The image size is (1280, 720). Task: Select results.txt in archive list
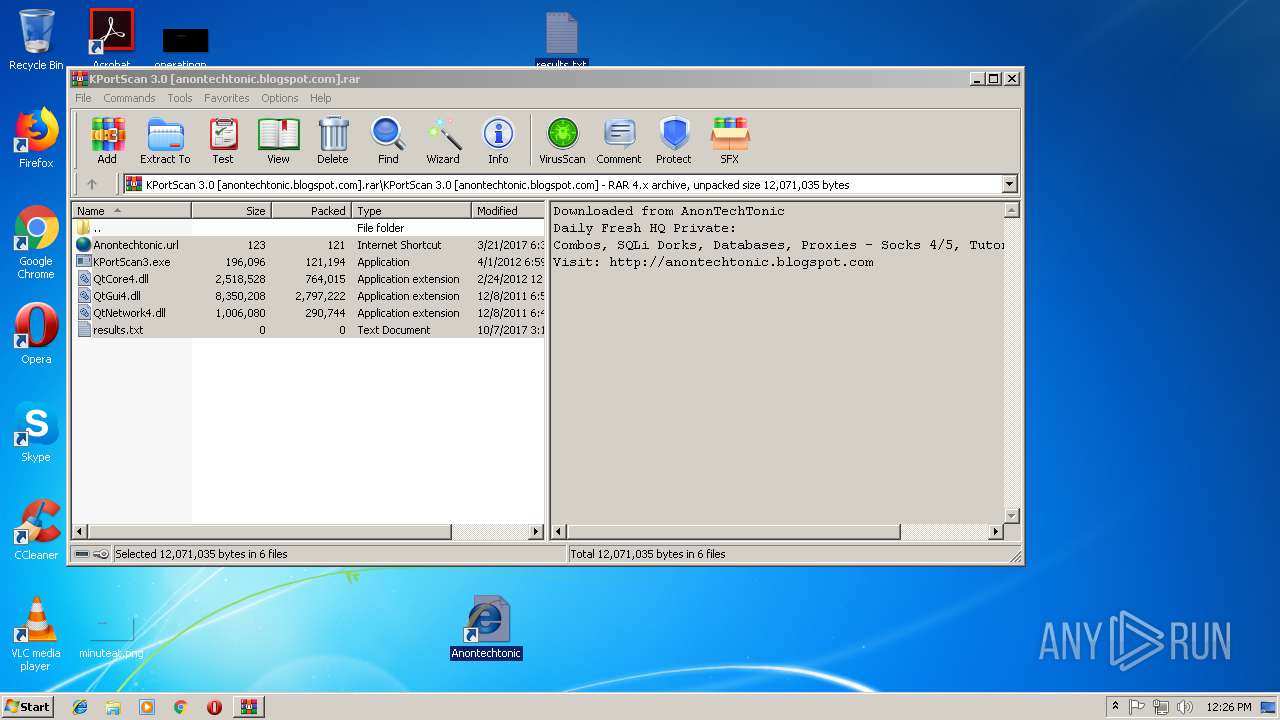pyautogui.click(x=309, y=330)
